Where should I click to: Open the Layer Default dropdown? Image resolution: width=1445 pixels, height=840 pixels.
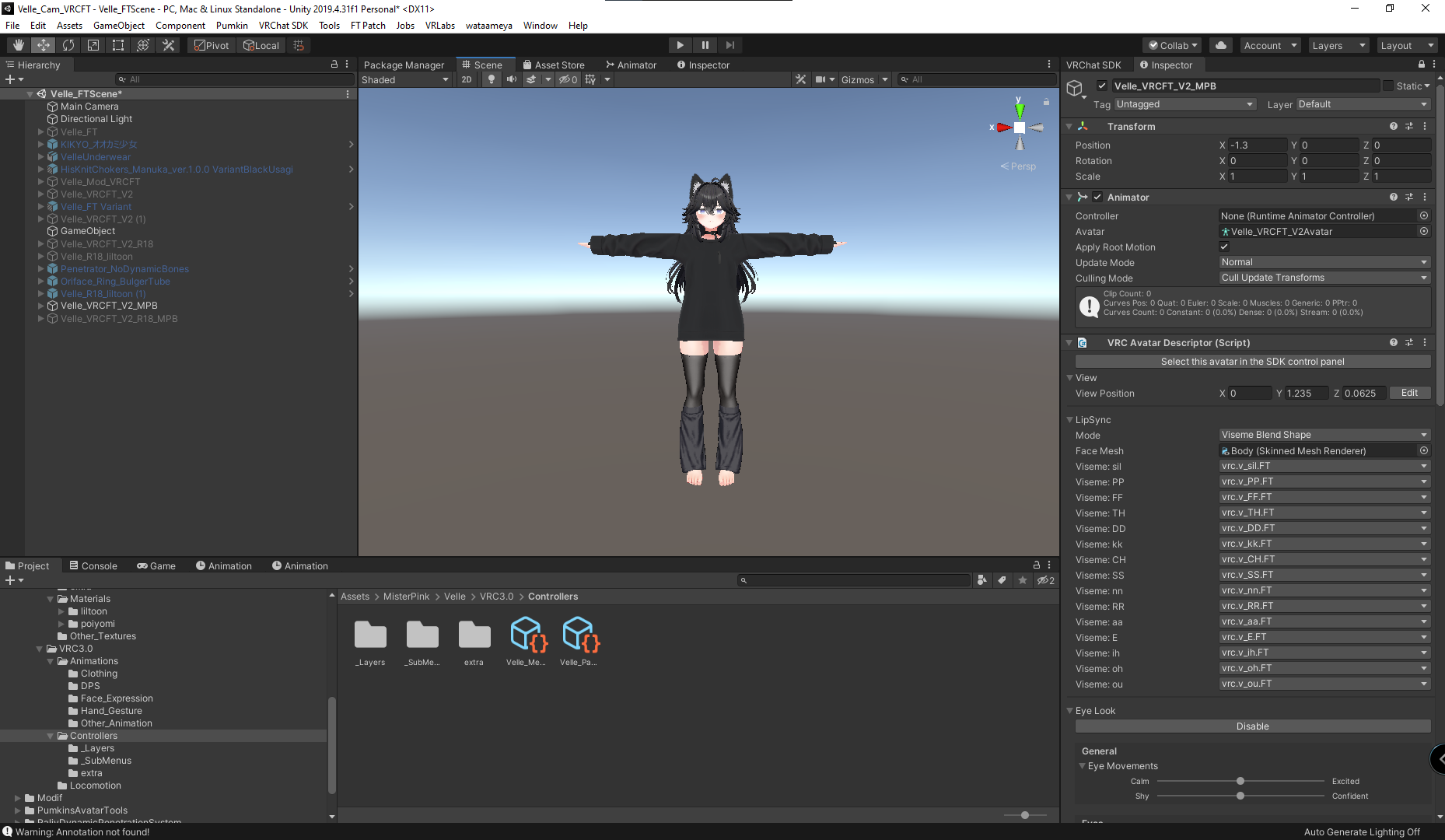point(1363,104)
